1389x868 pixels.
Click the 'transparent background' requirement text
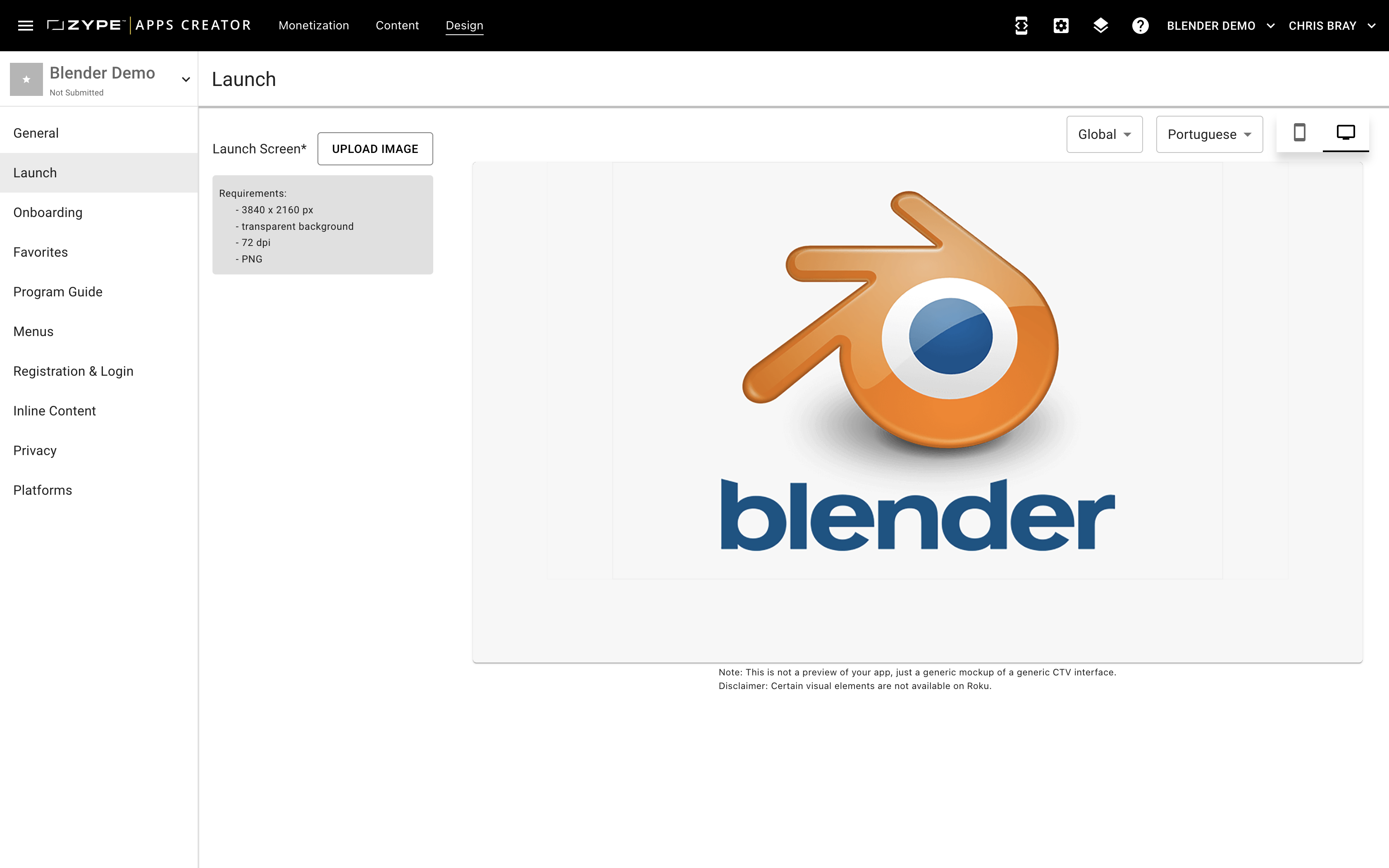click(297, 226)
